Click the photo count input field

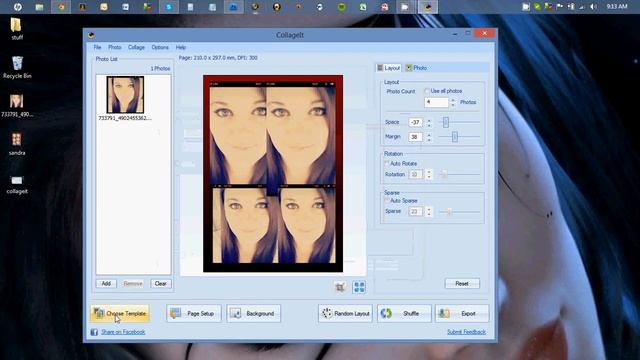(436, 102)
